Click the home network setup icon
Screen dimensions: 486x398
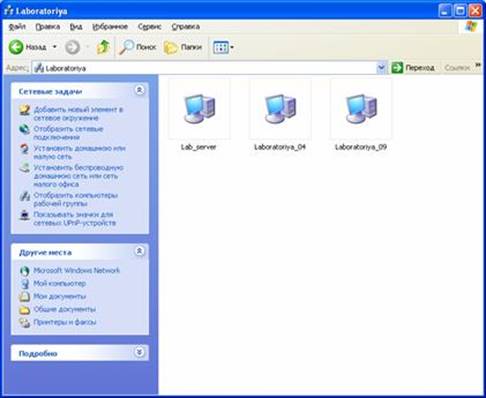point(25,149)
